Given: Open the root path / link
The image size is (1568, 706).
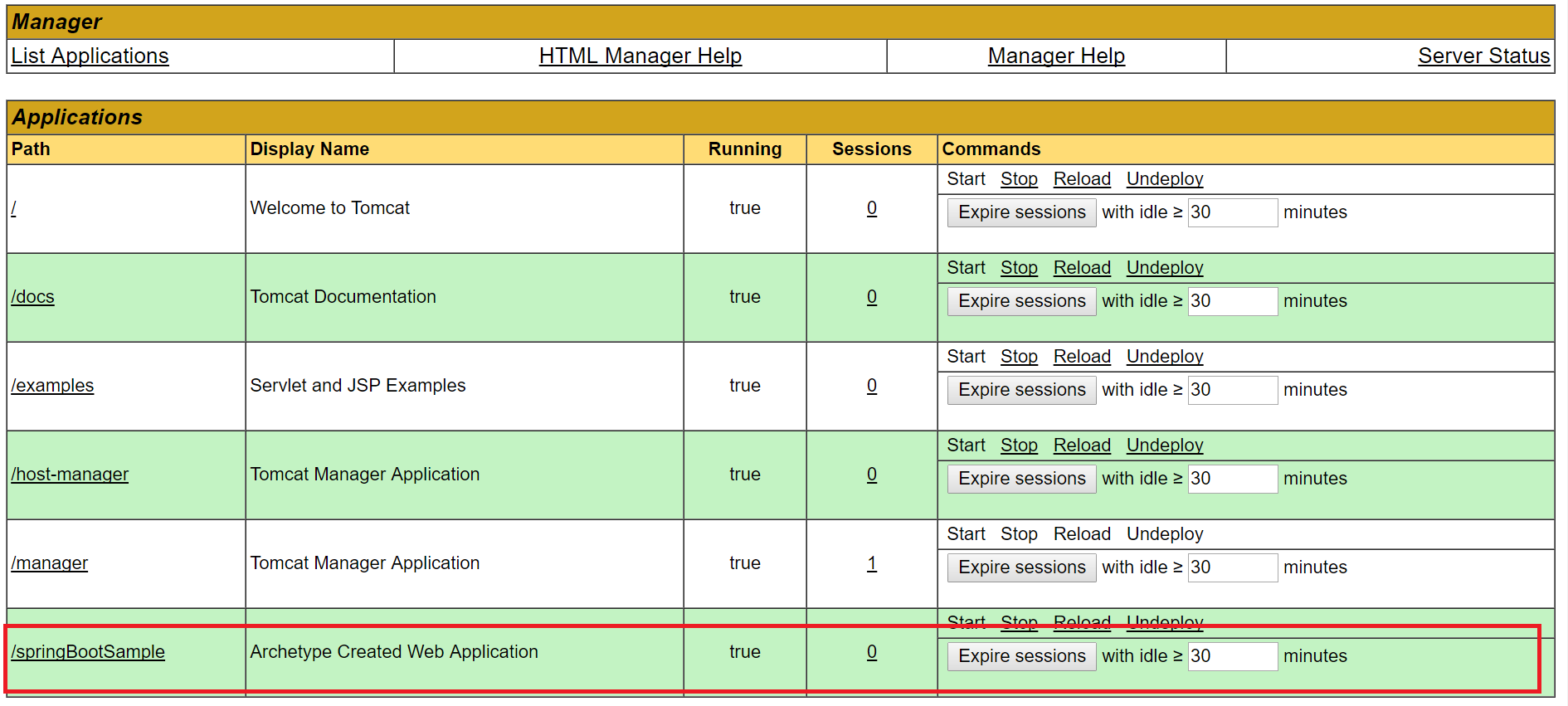Looking at the screenshot, I should 14,208.
